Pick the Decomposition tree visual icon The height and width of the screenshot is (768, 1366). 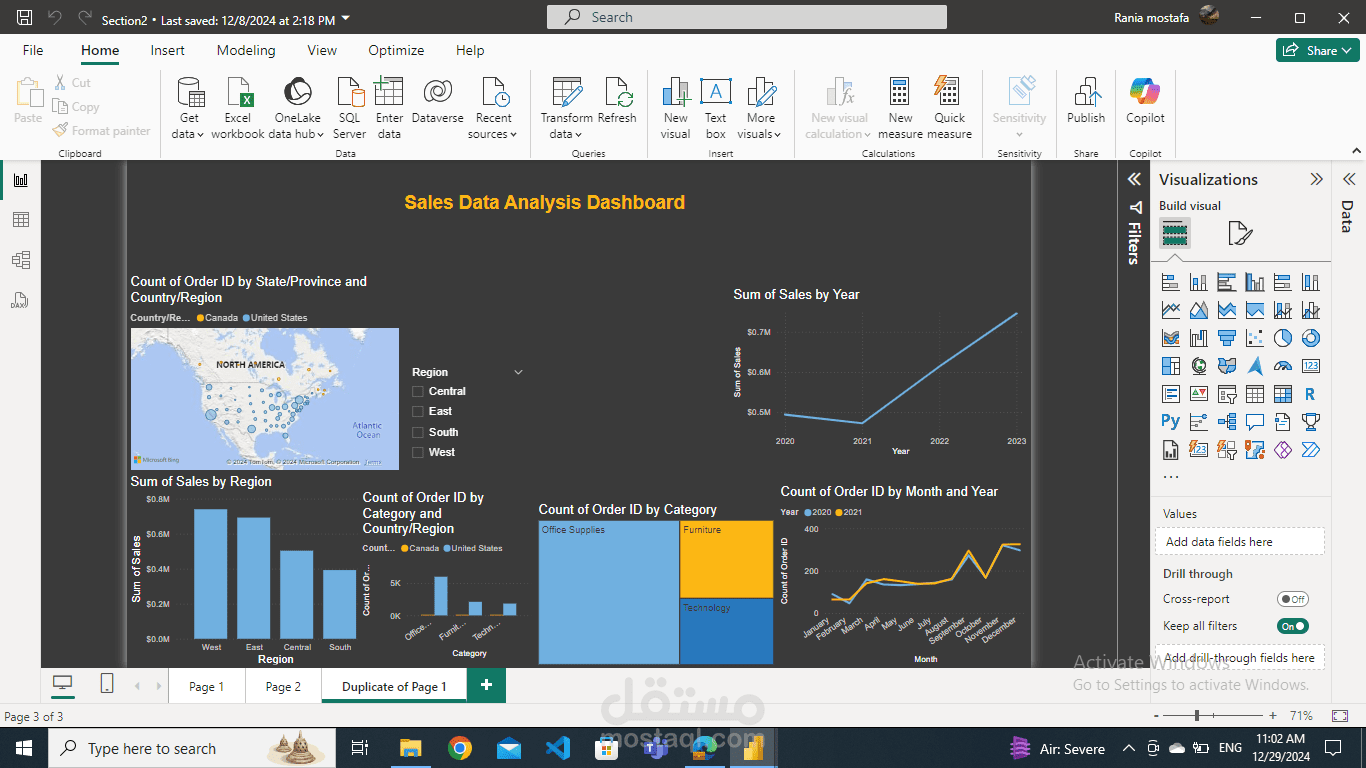pyautogui.click(x=1227, y=422)
